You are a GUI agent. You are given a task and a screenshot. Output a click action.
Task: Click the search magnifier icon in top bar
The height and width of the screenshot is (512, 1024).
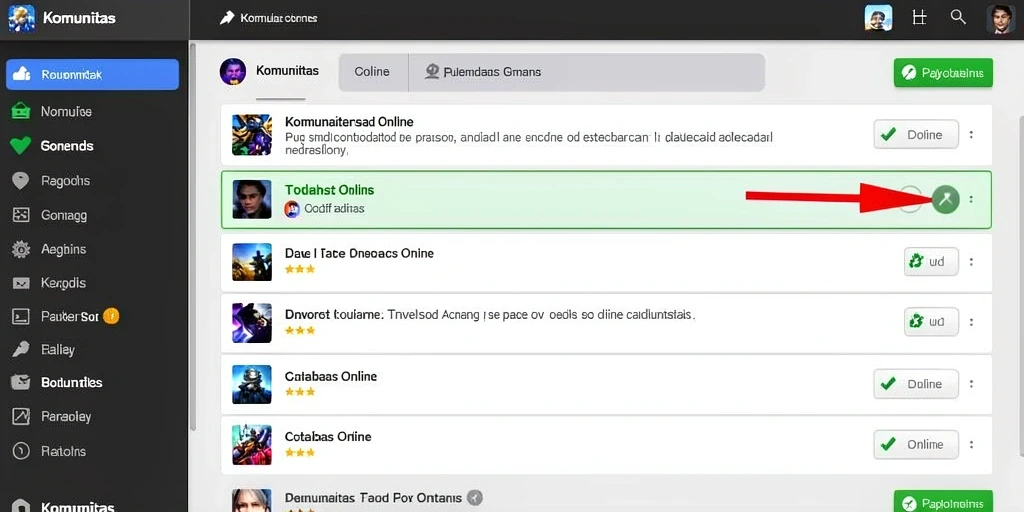tap(958, 18)
